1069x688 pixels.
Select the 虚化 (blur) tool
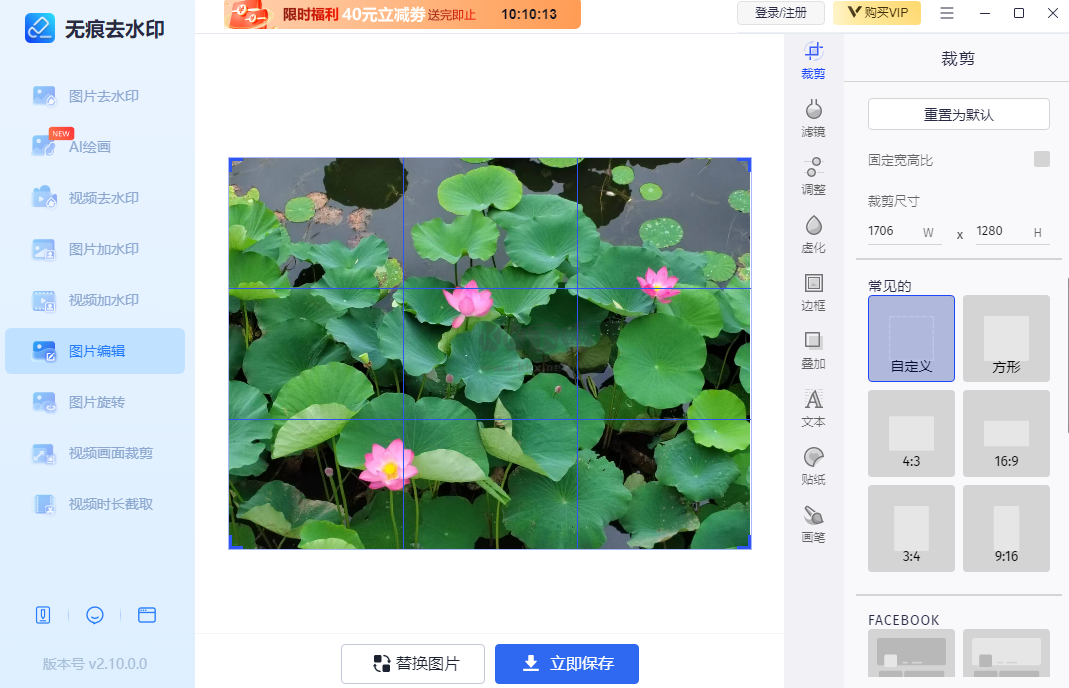pyautogui.click(x=813, y=229)
